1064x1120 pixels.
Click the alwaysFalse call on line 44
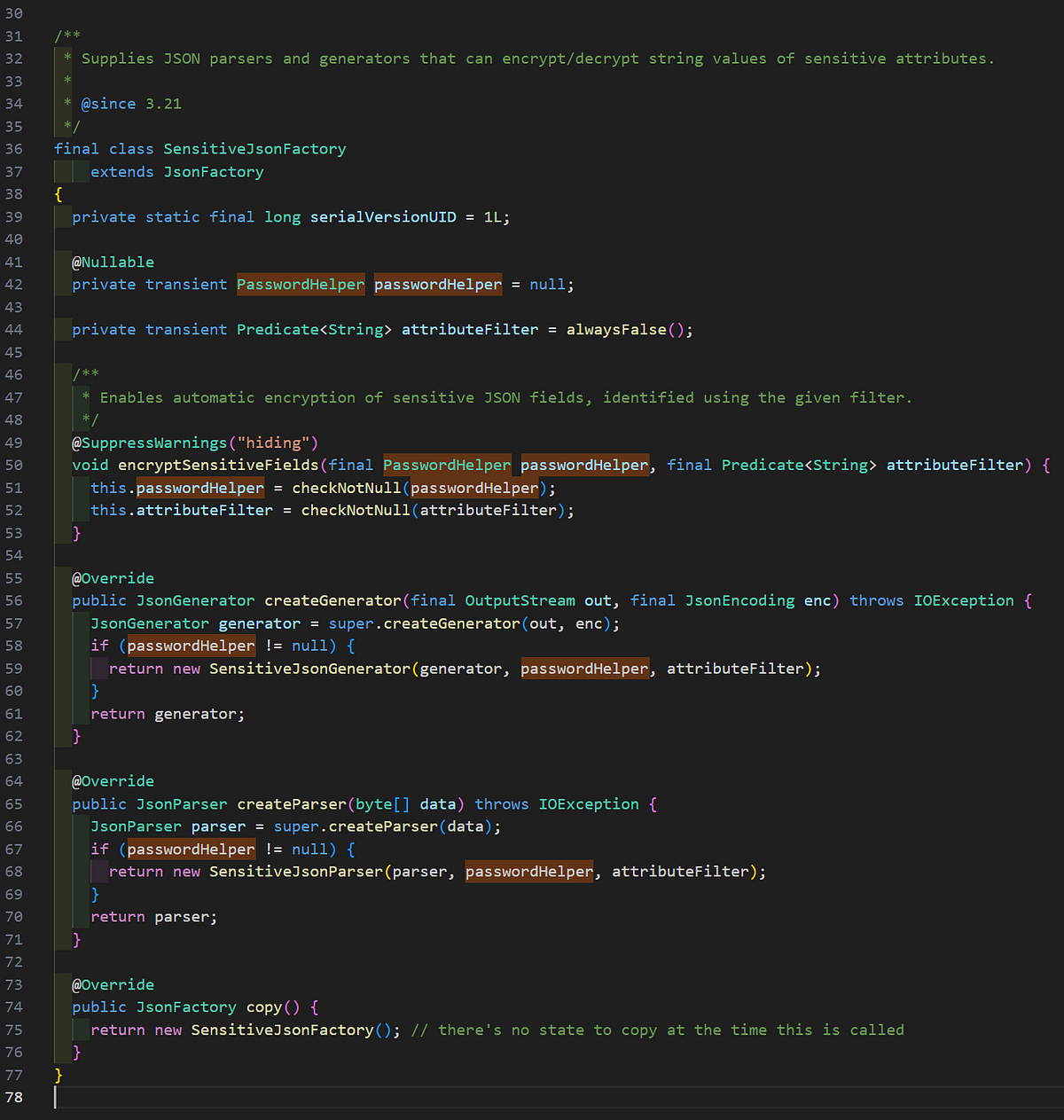click(x=616, y=330)
